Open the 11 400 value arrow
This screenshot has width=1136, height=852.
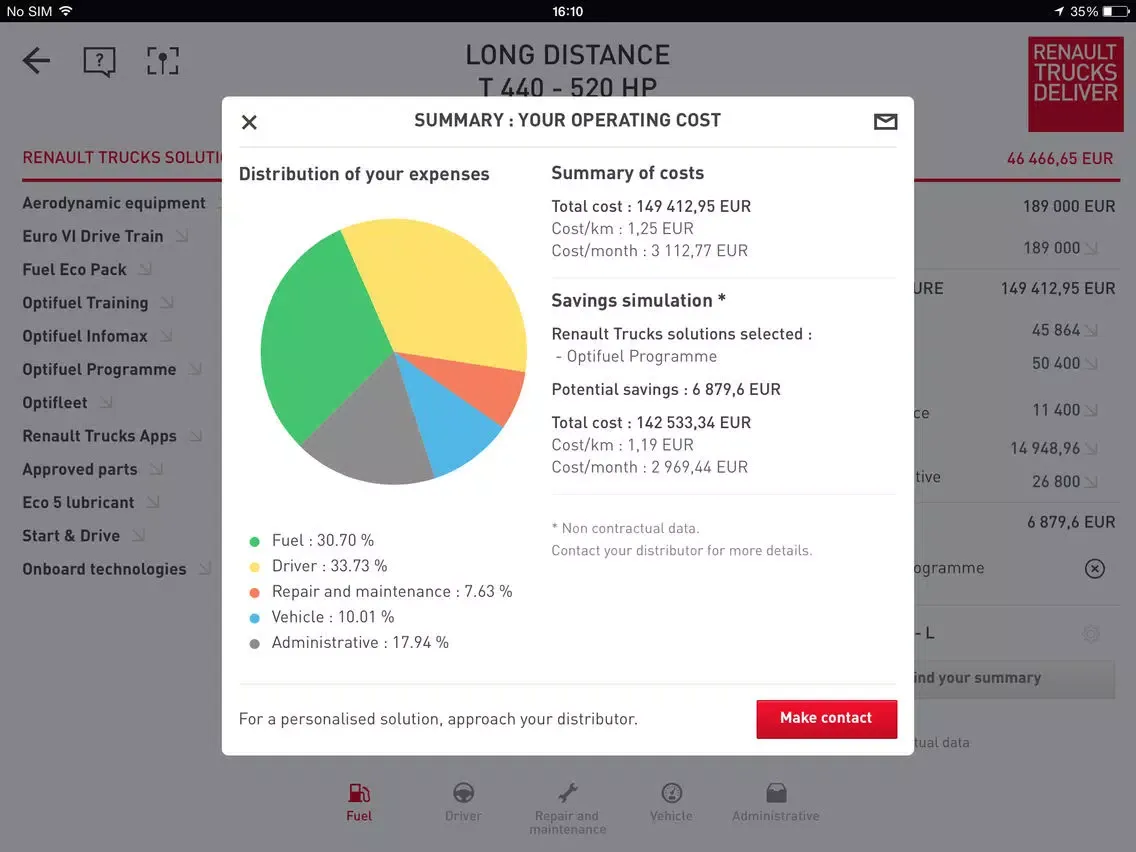[1091, 410]
